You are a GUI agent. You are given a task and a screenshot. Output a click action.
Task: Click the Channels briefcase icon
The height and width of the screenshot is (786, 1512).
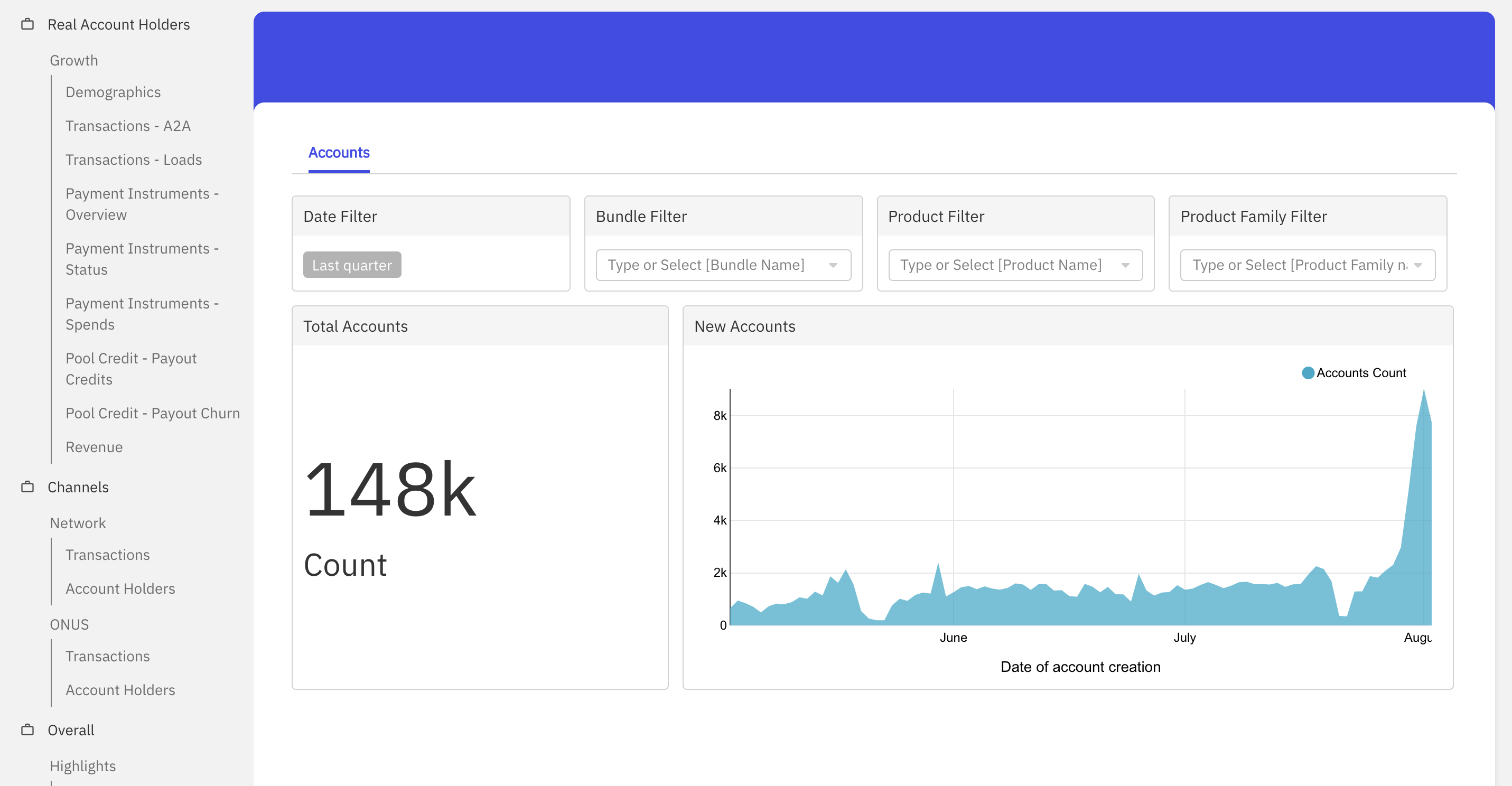click(27, 486)
